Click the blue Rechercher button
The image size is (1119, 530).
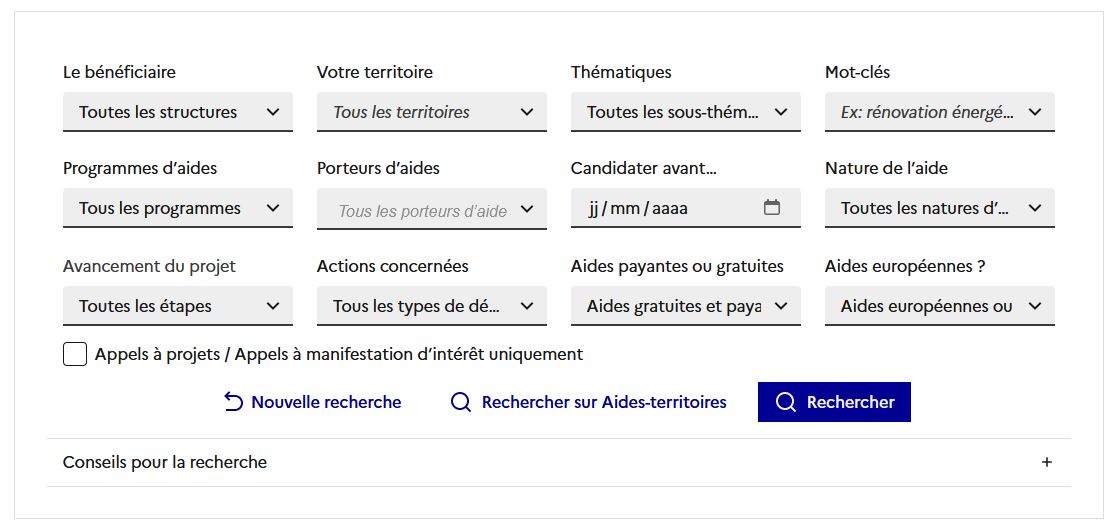tap(834, 402)
